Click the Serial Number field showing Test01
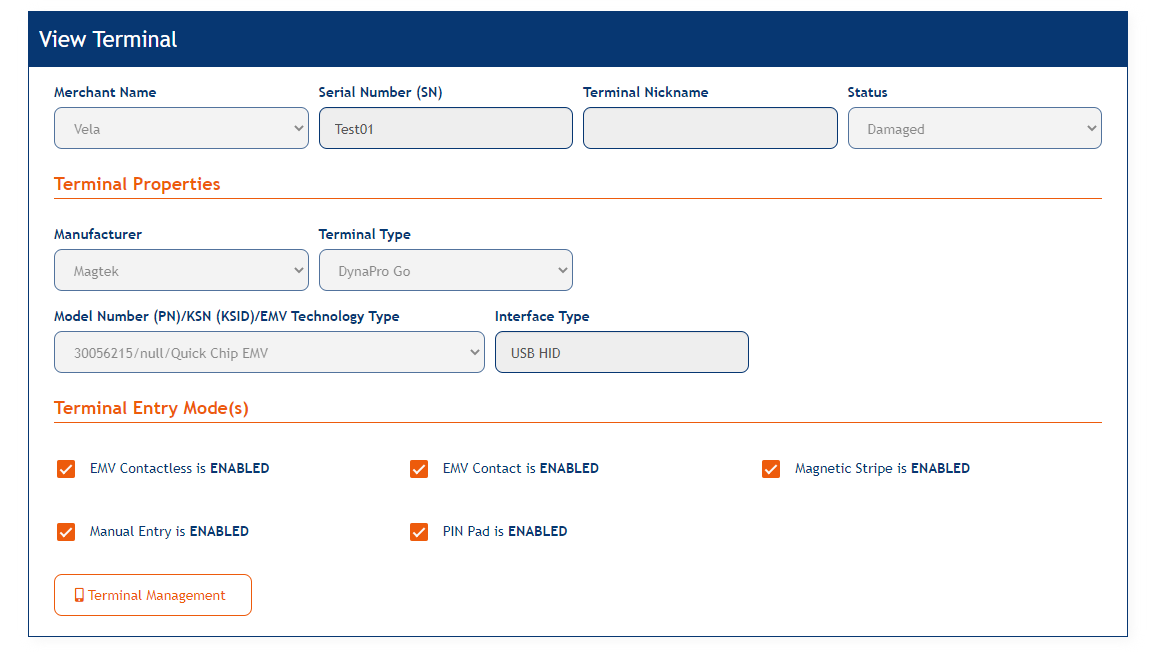The image size is (1150, 652). point(445,127)
